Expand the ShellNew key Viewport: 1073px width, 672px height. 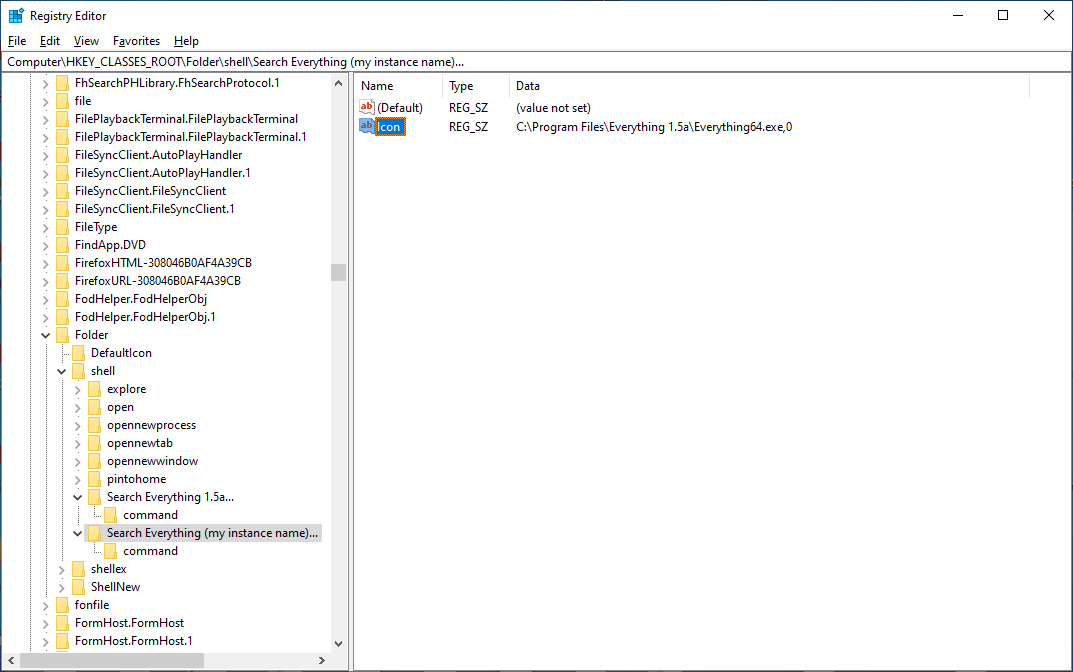click(x=62, y=587)
